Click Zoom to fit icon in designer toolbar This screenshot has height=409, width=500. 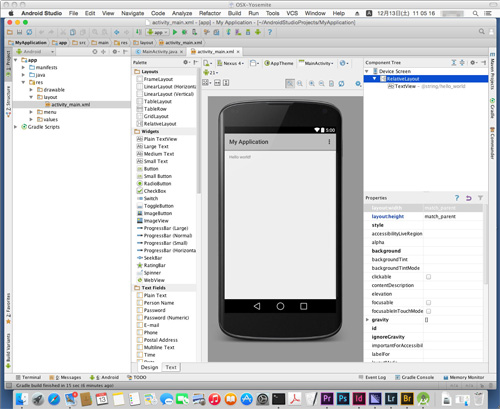tap(290, 83)
